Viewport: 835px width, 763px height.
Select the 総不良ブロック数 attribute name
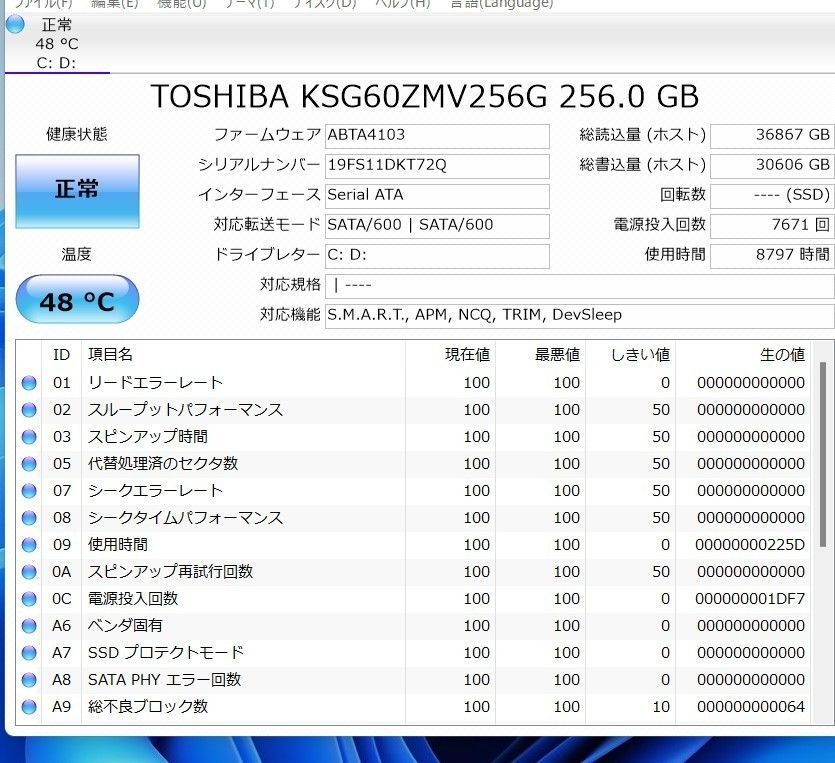pyautogui.click(x=148, y=707)
